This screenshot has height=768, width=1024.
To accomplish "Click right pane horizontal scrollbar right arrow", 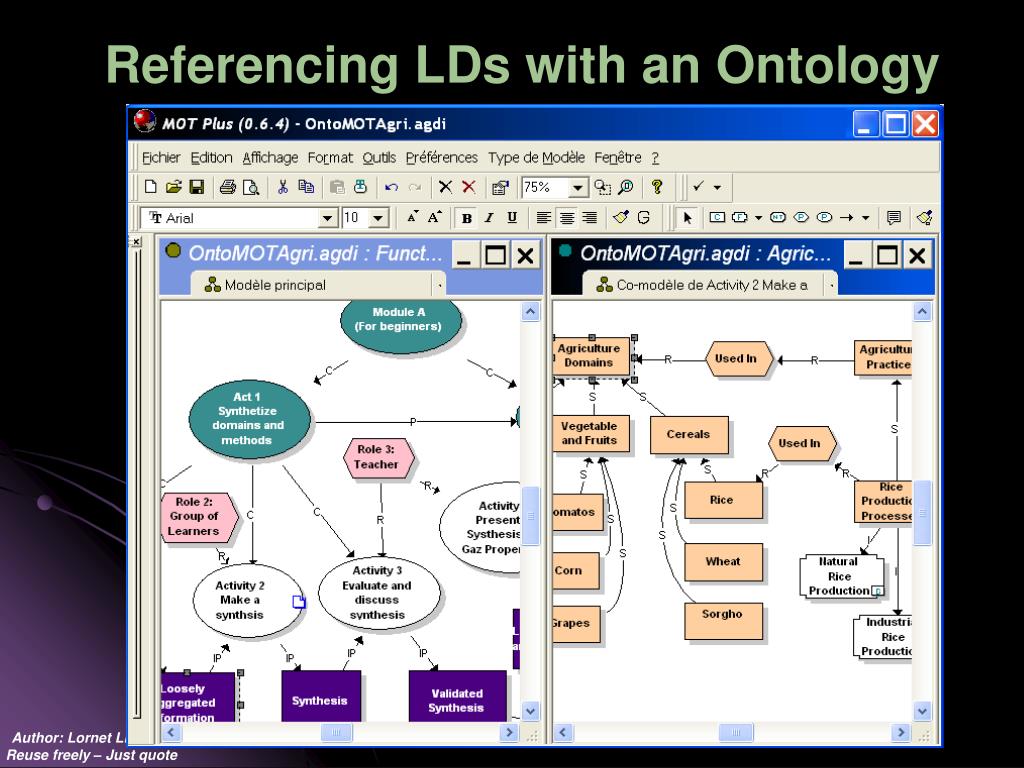I will 901,733.
